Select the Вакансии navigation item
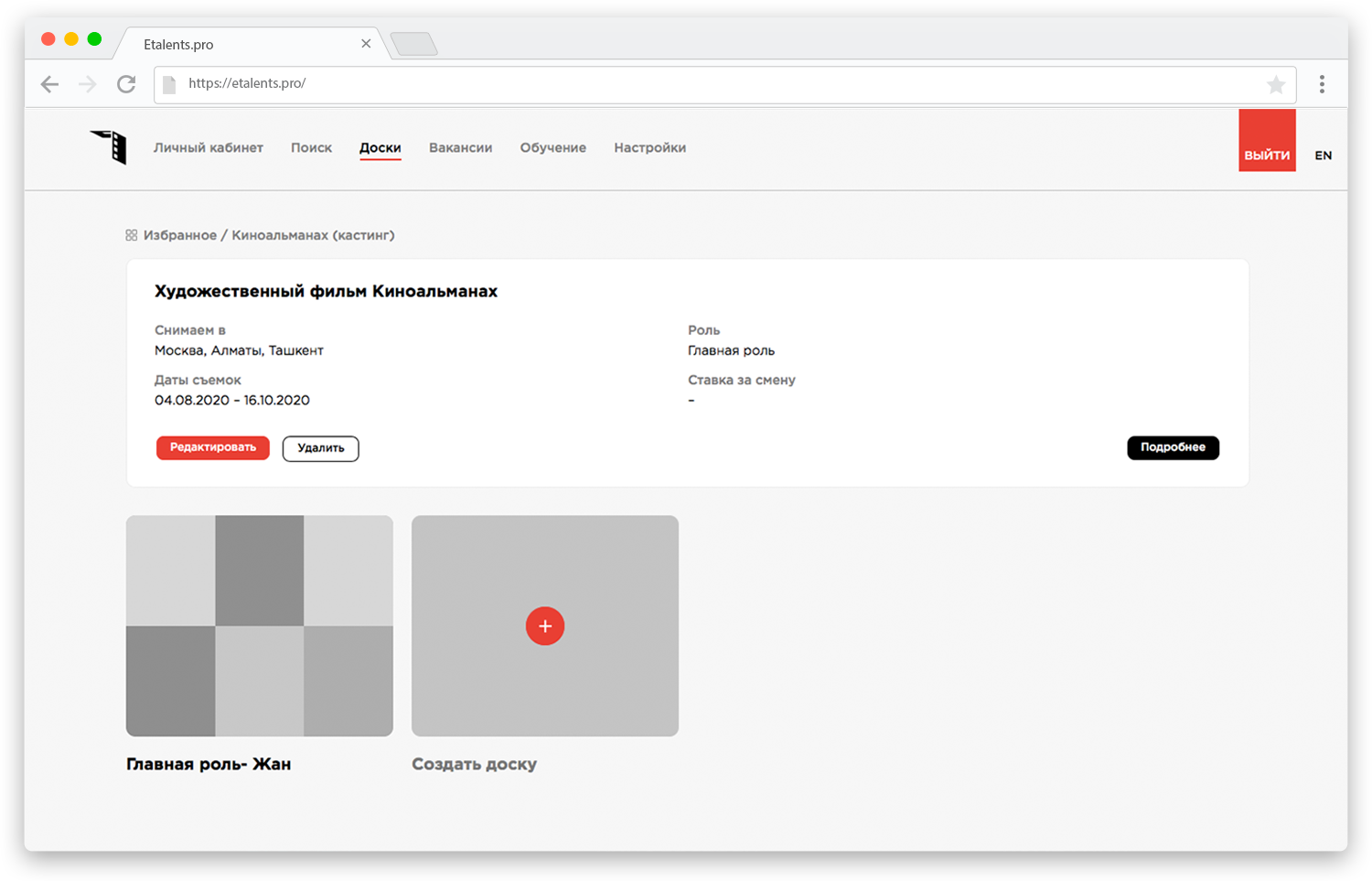This screenshot has height=881, width=1372. tap(460, 147)
